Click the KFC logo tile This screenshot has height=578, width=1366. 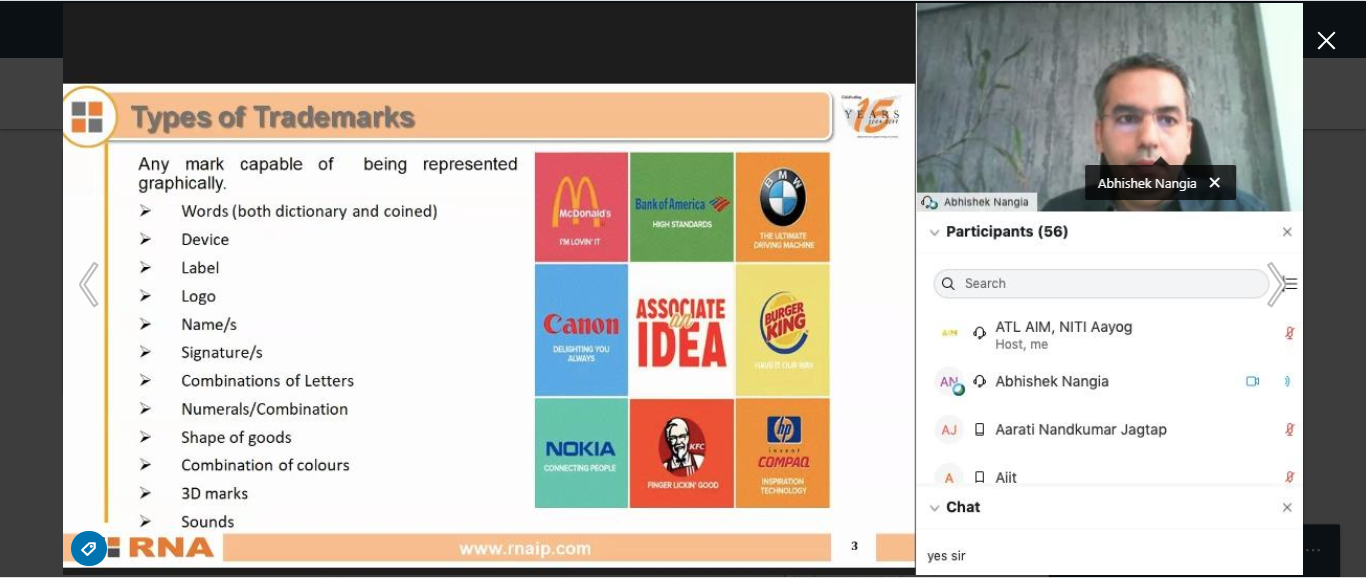coord(682,453)
